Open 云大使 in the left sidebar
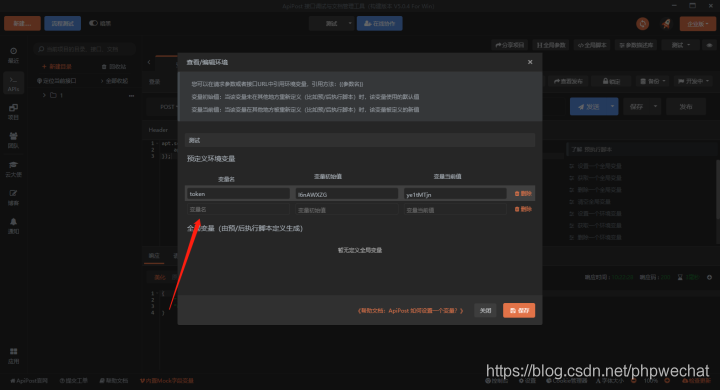The width and height of the screenshot is (720, 390). [x=13, y=169]
